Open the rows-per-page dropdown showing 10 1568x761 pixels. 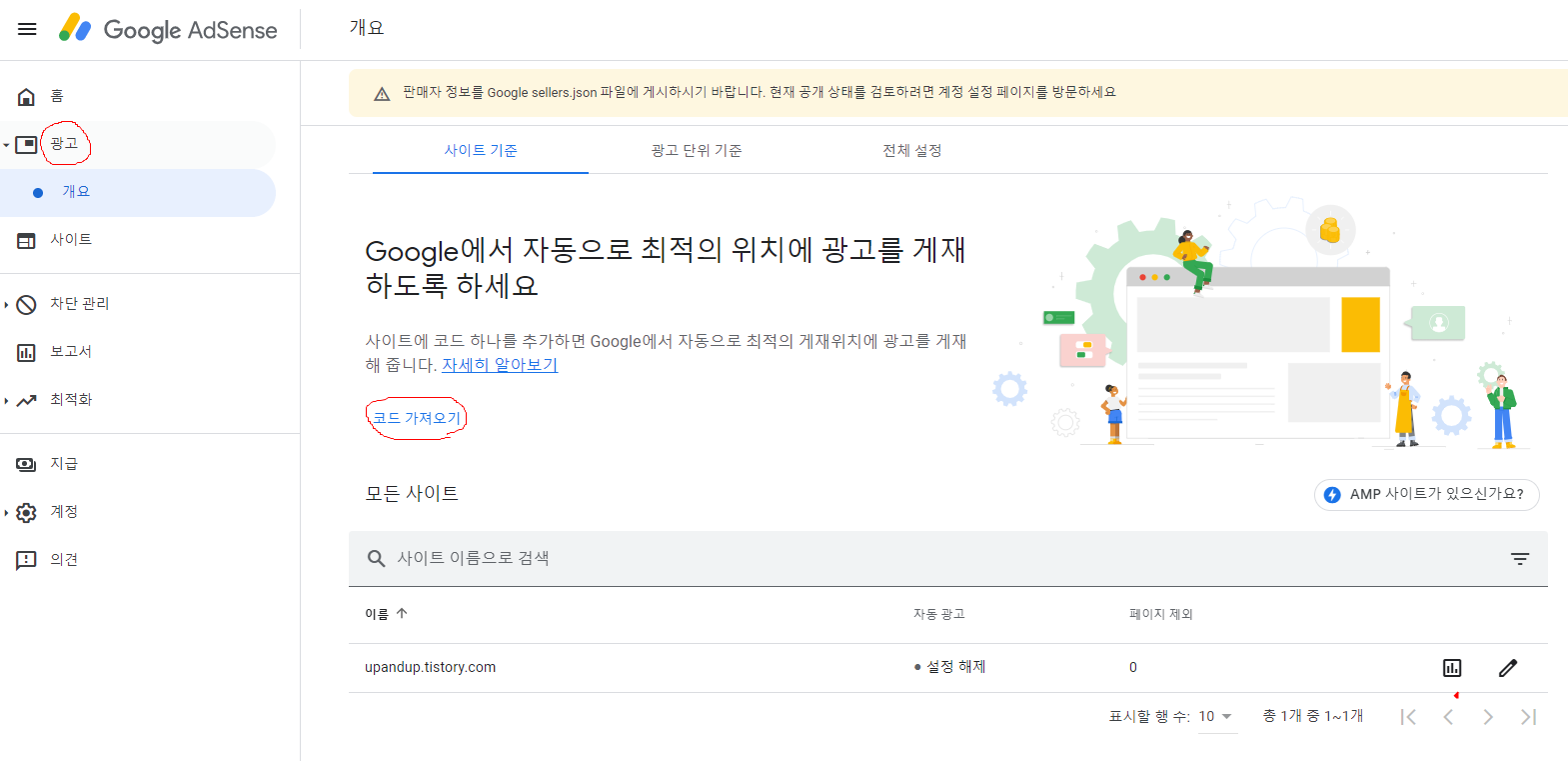click(1217, 716)
